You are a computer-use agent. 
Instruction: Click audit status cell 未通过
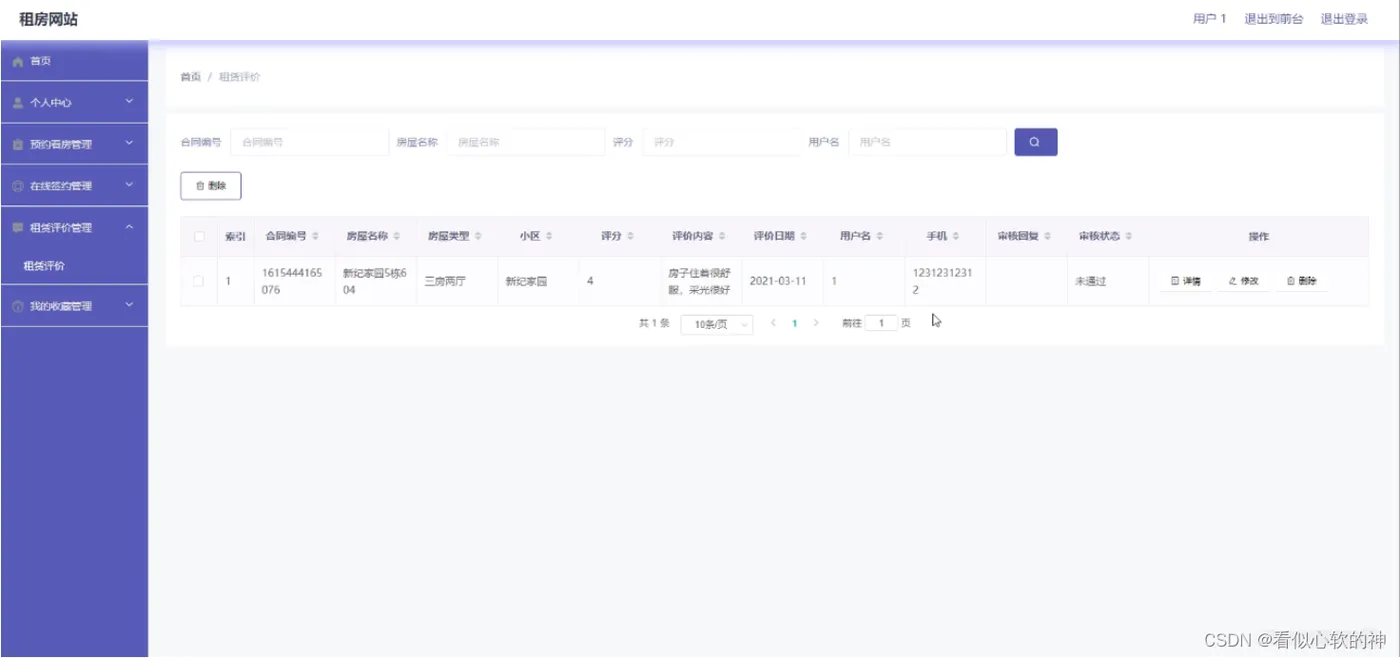point(1090,282)
